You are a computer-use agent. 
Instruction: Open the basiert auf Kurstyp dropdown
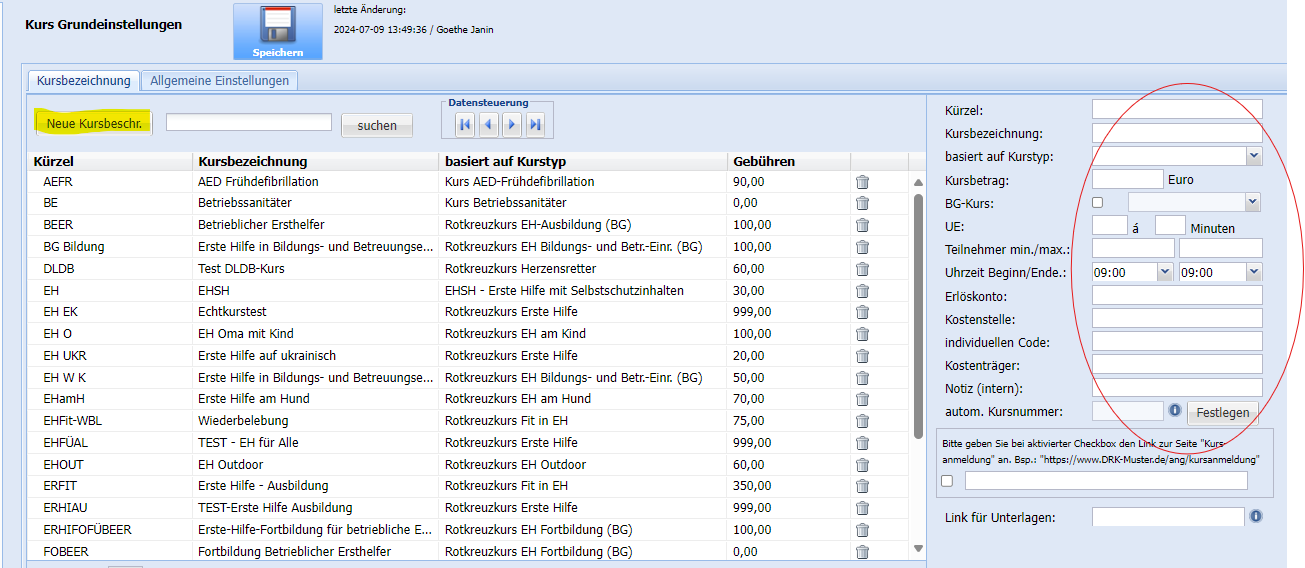pyautogui.click(x=1253, y=156)
